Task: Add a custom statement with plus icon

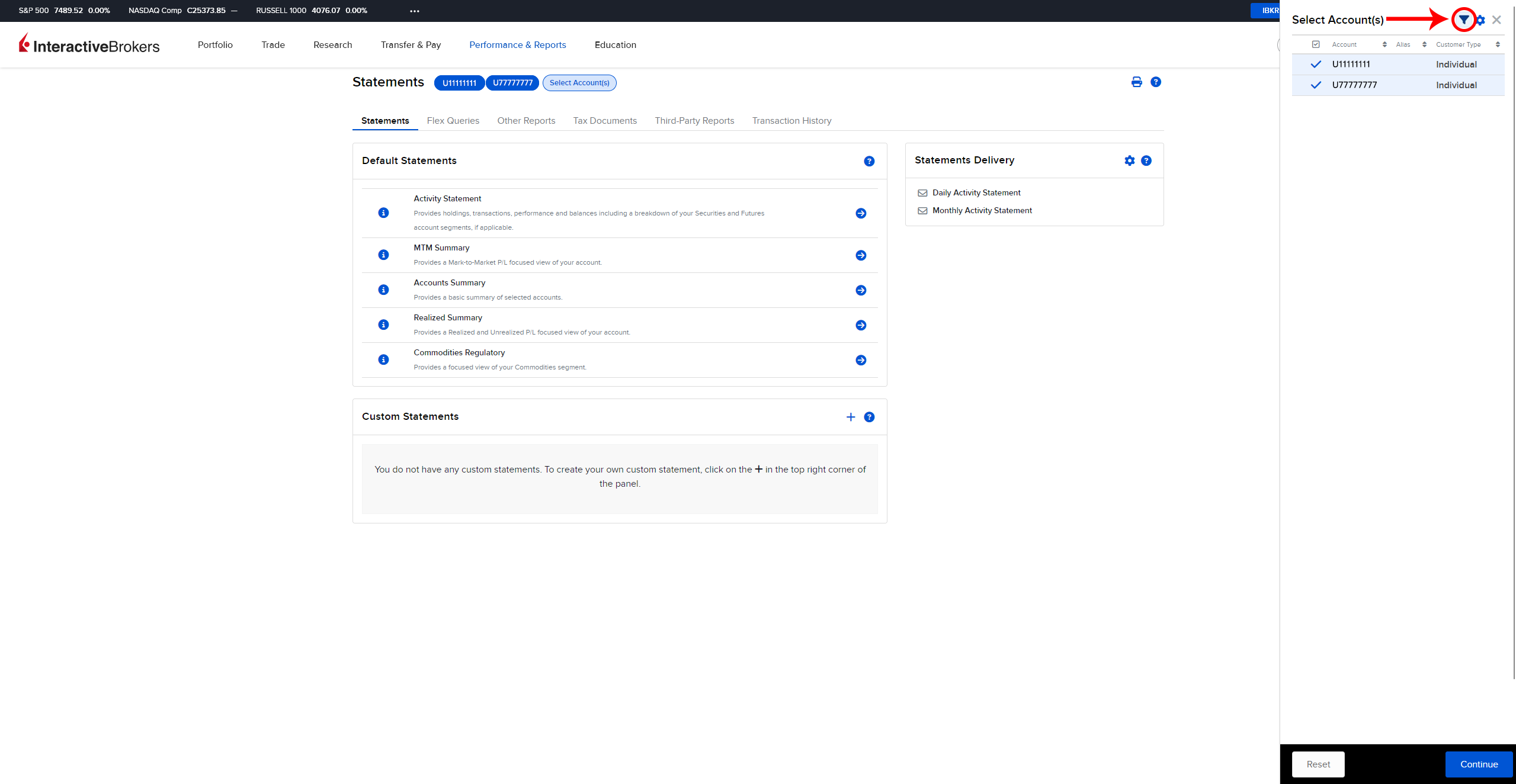Action: click(851, 417)
